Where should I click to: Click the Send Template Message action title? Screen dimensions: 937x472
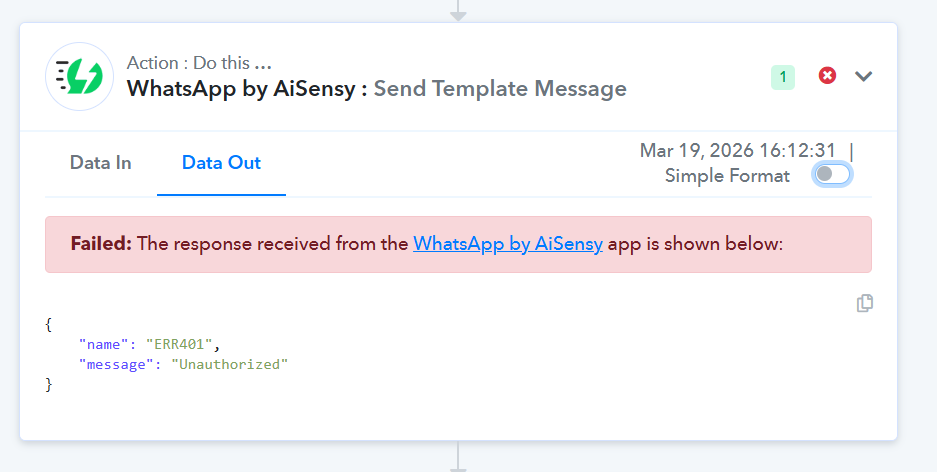coord(500,89)
